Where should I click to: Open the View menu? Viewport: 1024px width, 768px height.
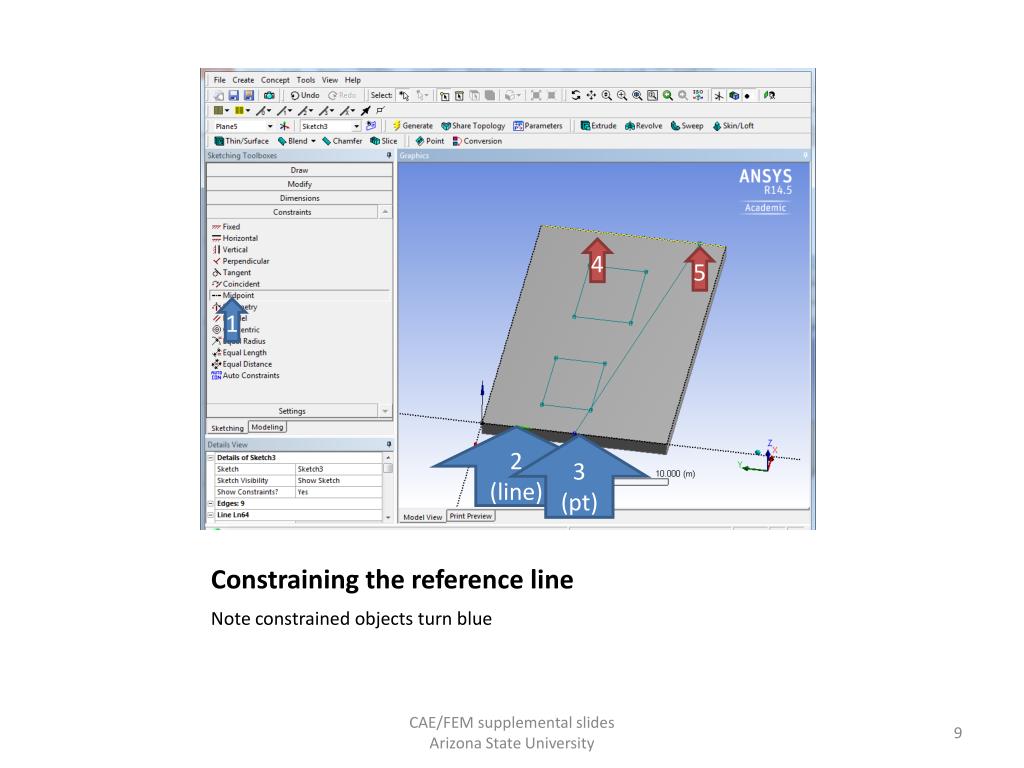(330, 80)
